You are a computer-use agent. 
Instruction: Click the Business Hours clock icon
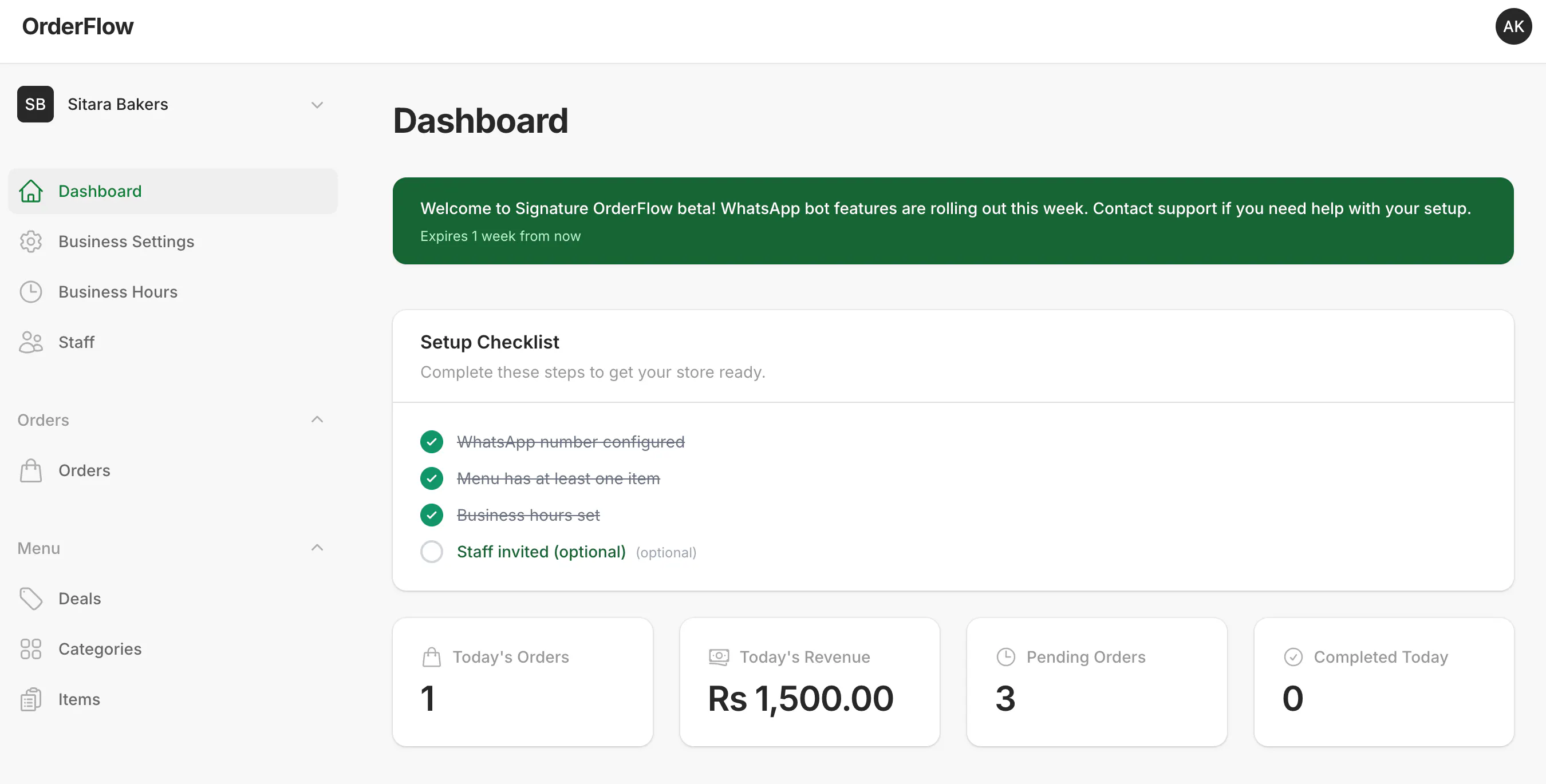click(x=30, y=292)
